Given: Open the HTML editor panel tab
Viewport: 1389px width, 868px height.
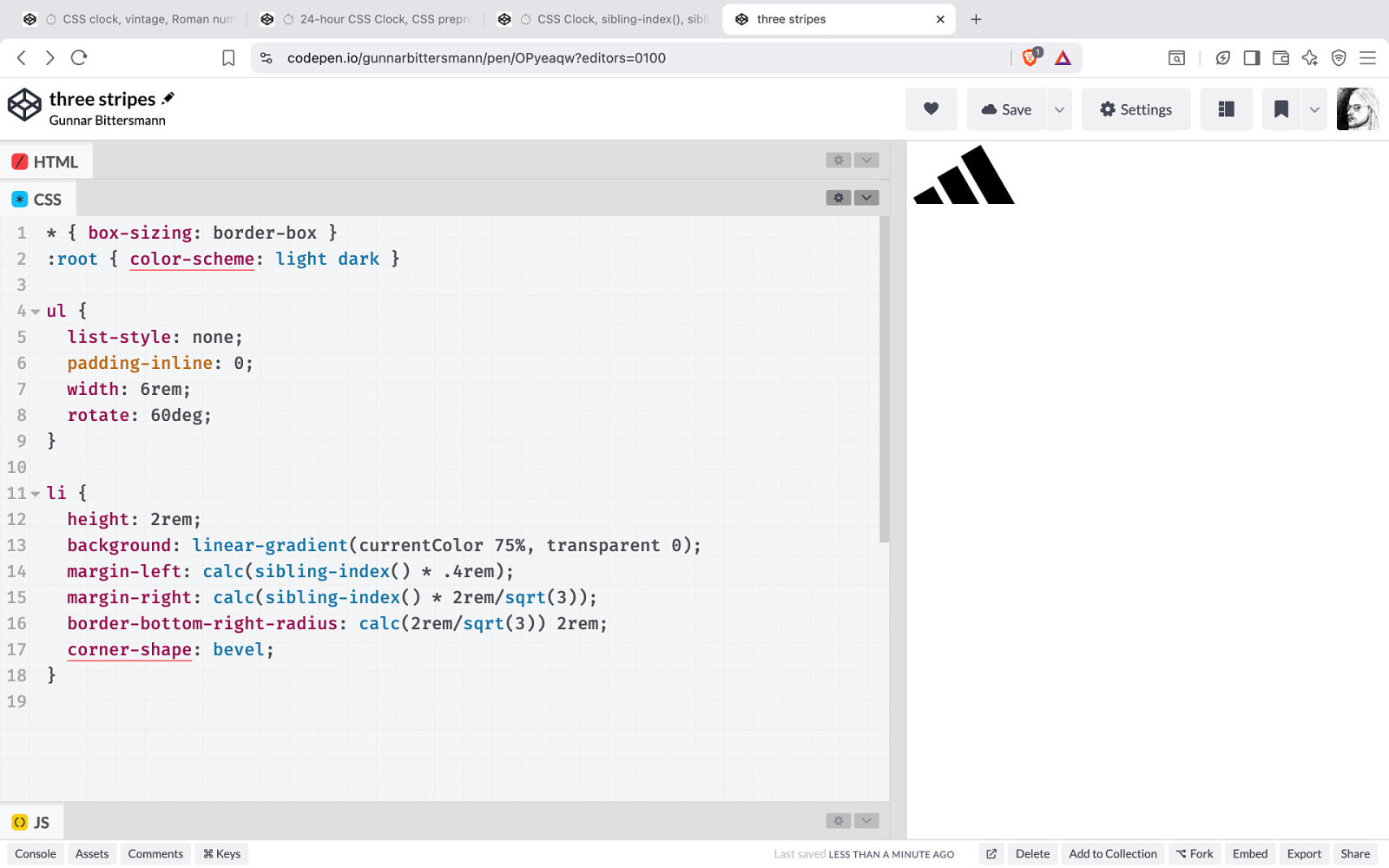Looking at the screenshot, I should 46,161.
